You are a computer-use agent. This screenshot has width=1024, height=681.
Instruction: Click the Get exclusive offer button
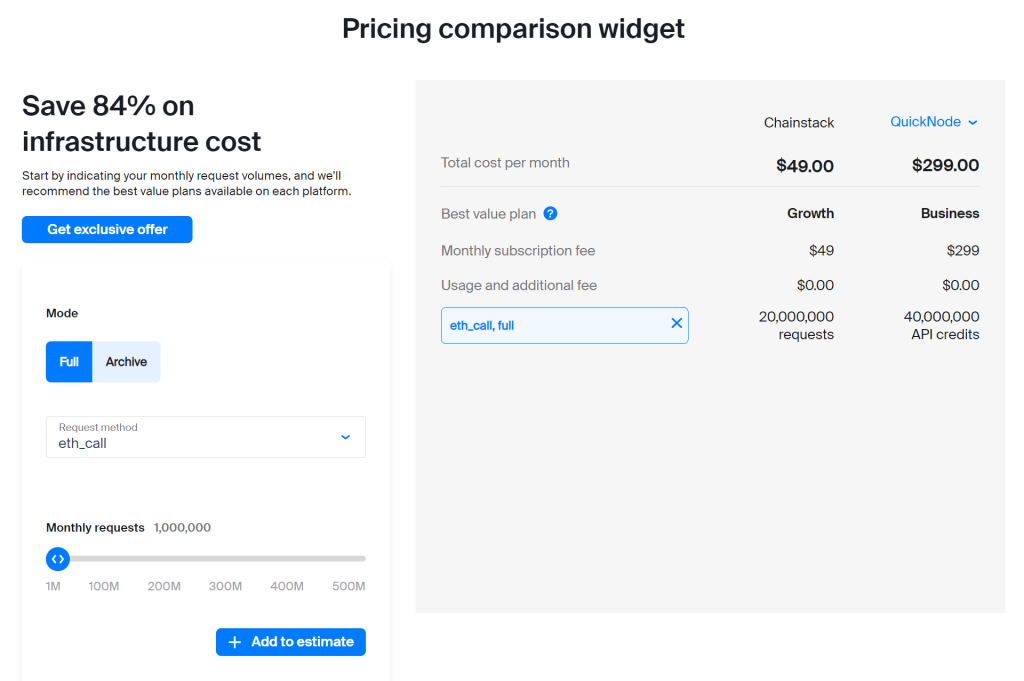point(107,229)
